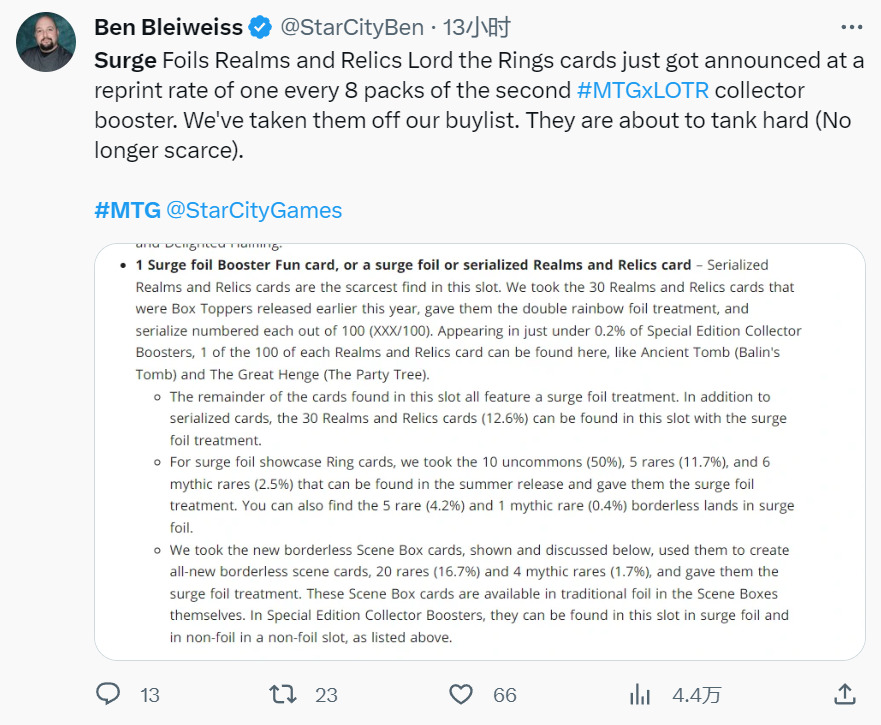Viewport: 881px width, 725px height.
Task: Visit the @StarCityGames mention
Action: (x=253, y=210)
